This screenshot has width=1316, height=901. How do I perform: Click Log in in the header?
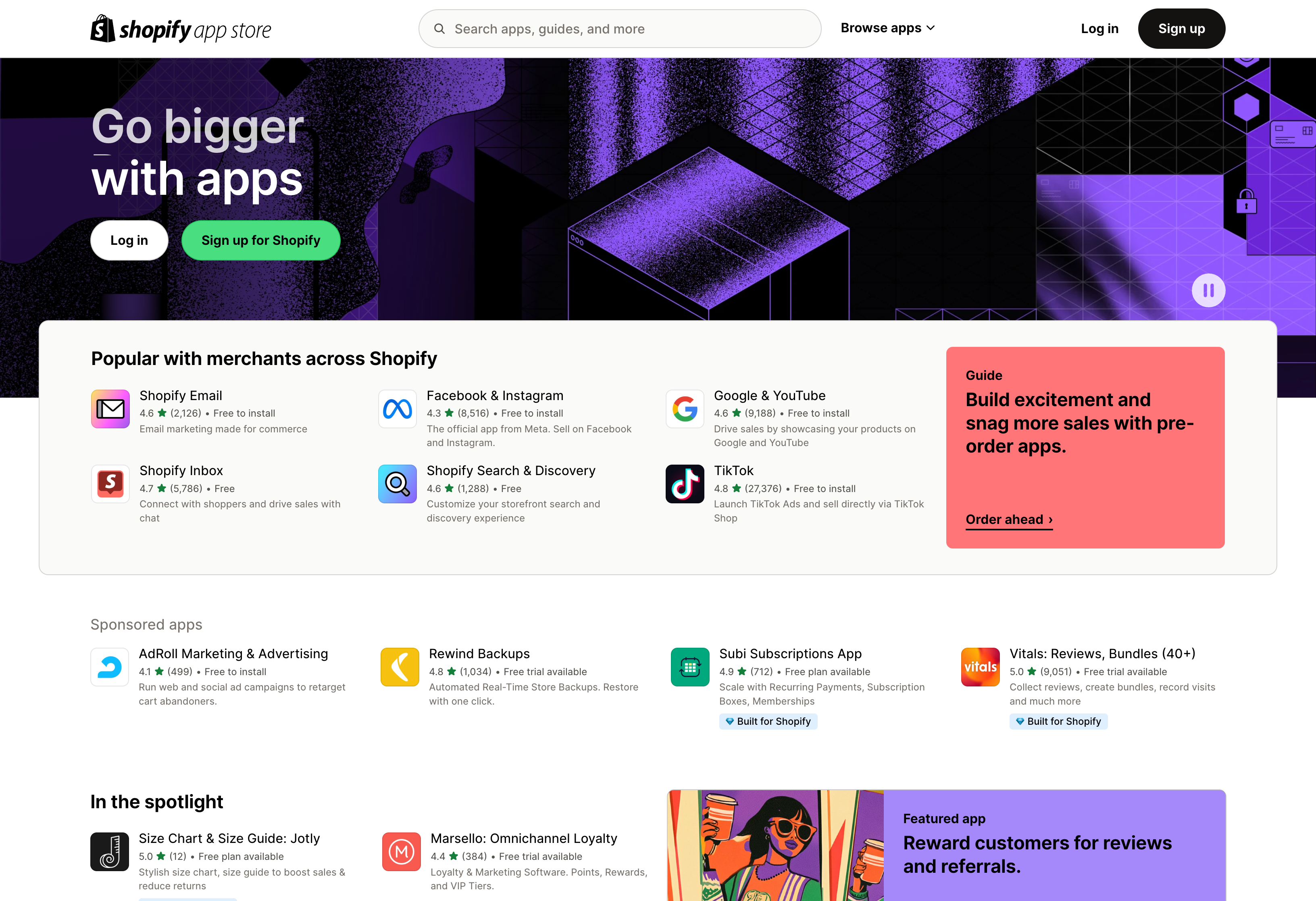tap(1099, 29)
